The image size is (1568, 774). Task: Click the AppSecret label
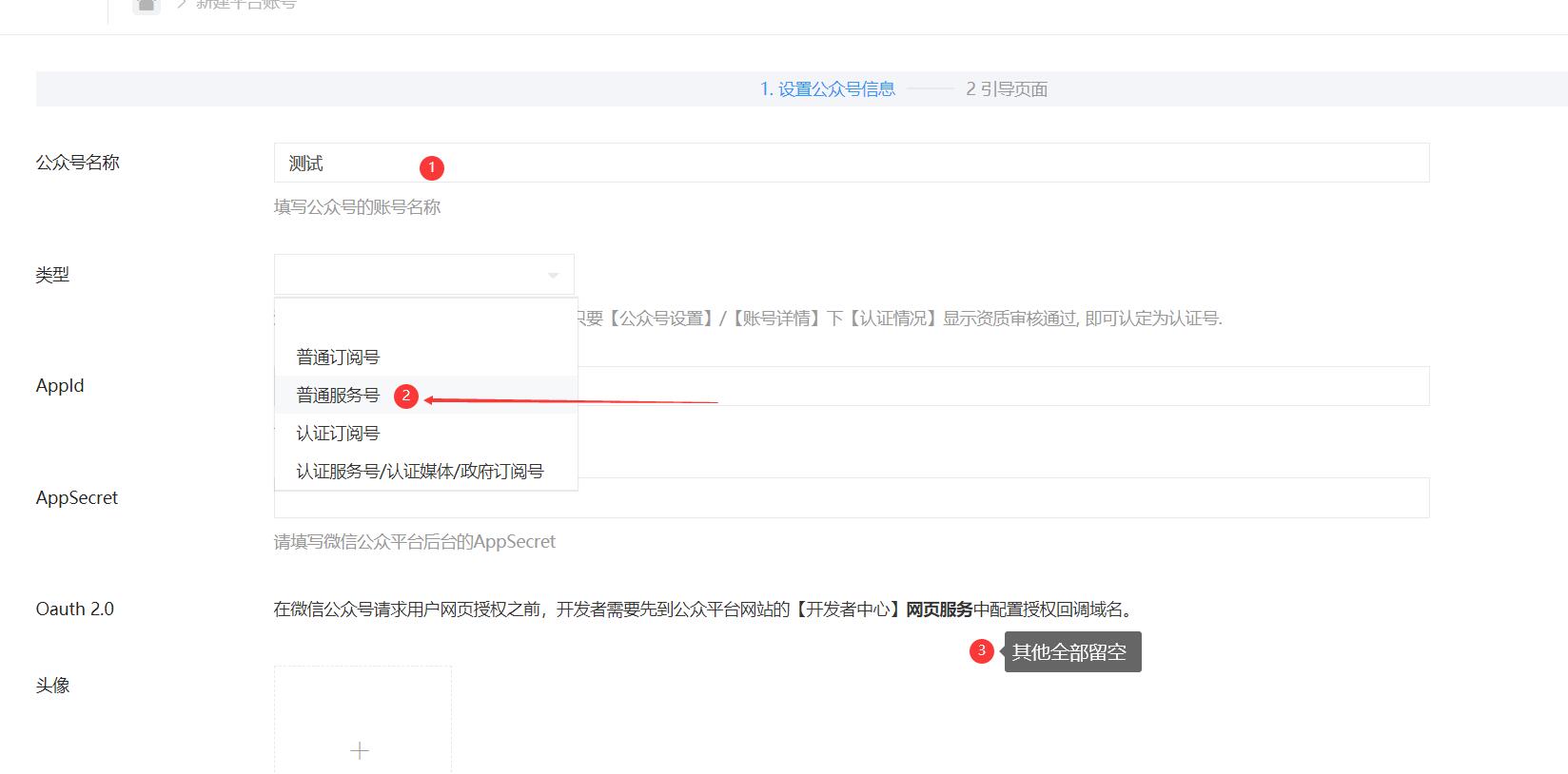click(x=77, y=497)
